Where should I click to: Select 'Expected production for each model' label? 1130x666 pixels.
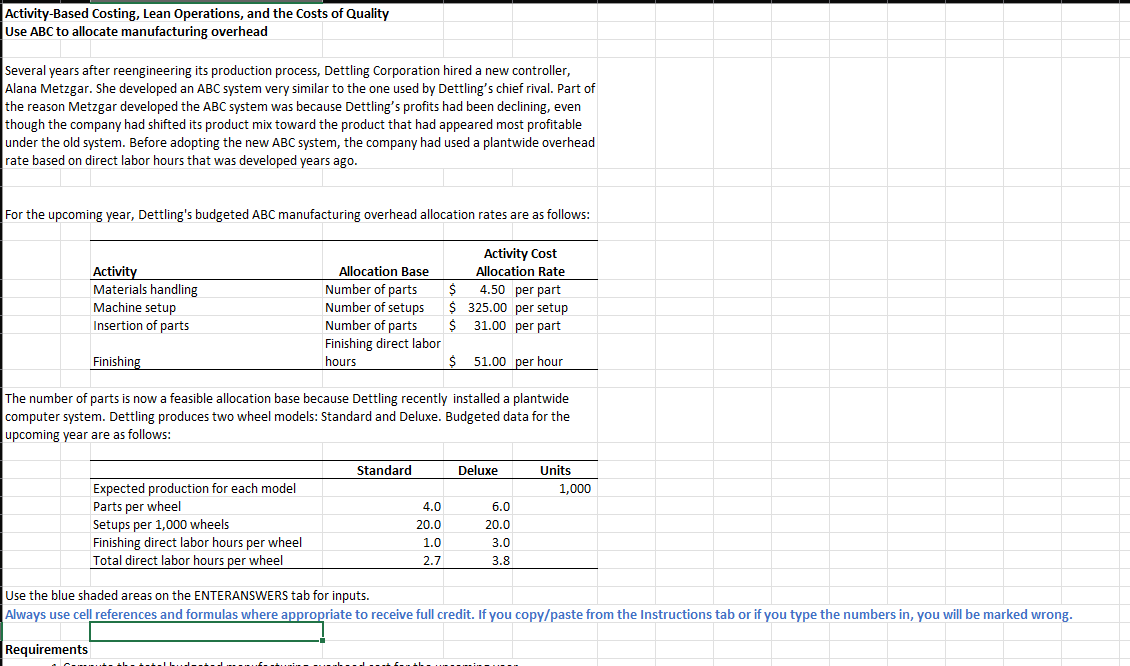pyautogui.click(x=195, y=489)
